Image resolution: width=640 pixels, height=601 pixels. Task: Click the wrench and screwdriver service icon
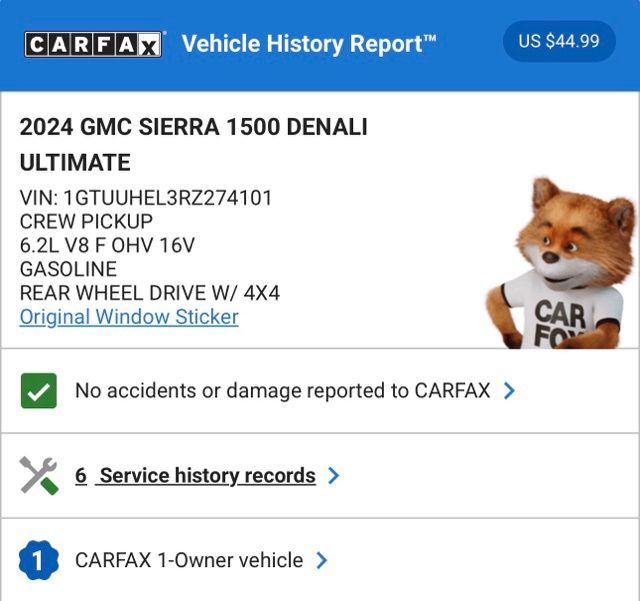pos(38,476)
